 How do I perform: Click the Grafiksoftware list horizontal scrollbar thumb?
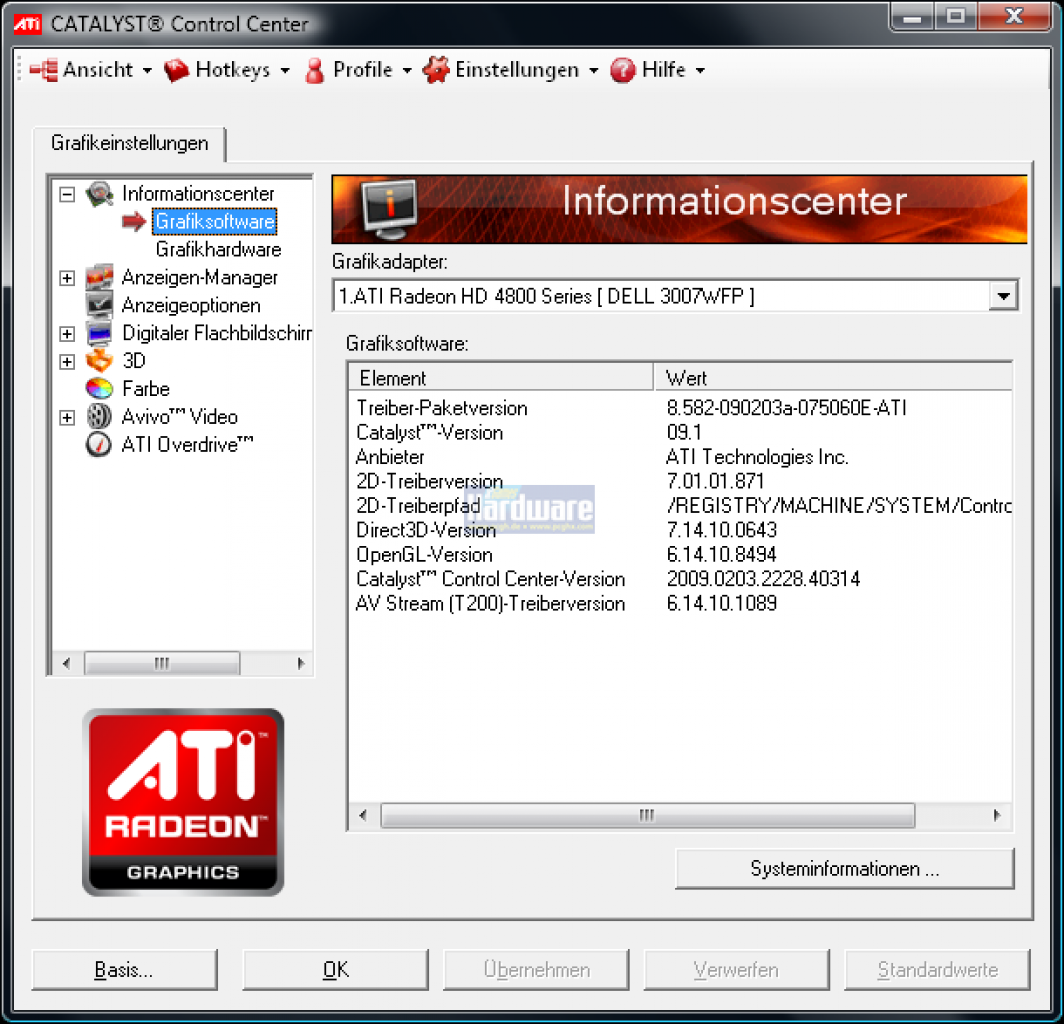(647, 815)
